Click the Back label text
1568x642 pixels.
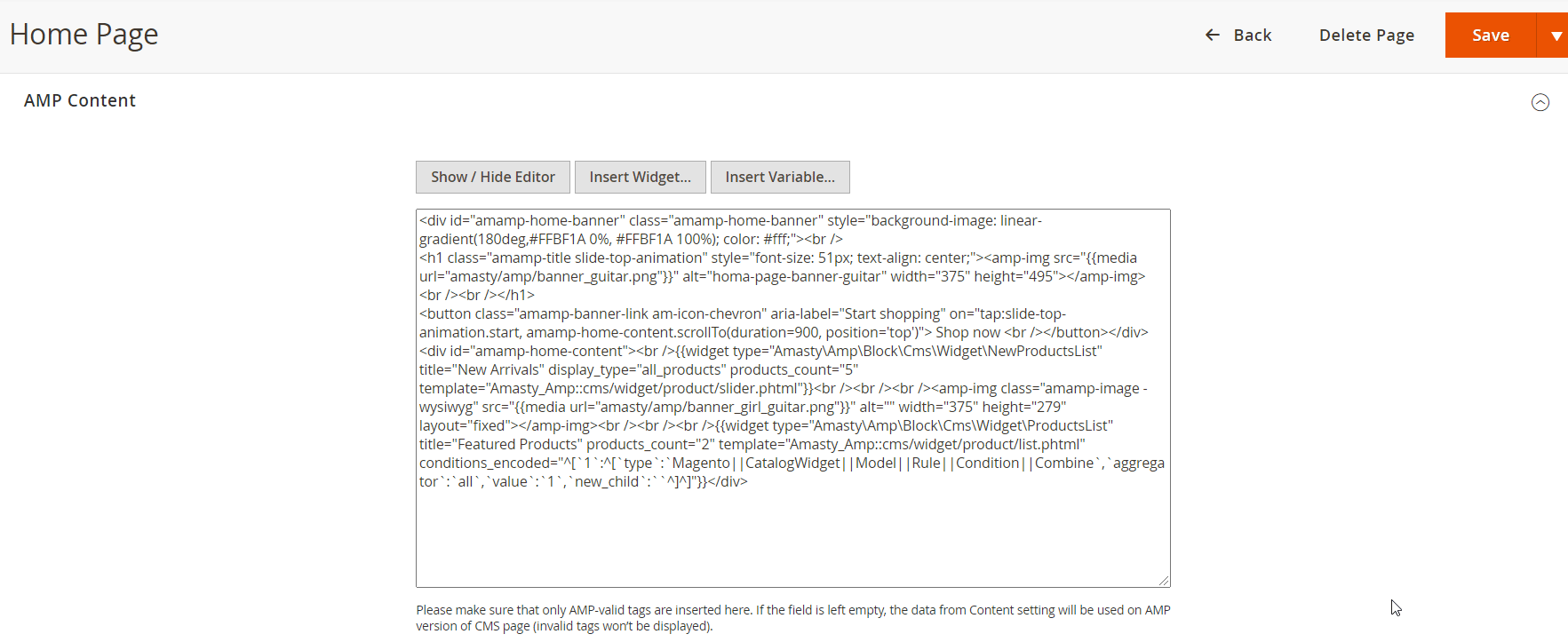click(x=1252, y=35)
